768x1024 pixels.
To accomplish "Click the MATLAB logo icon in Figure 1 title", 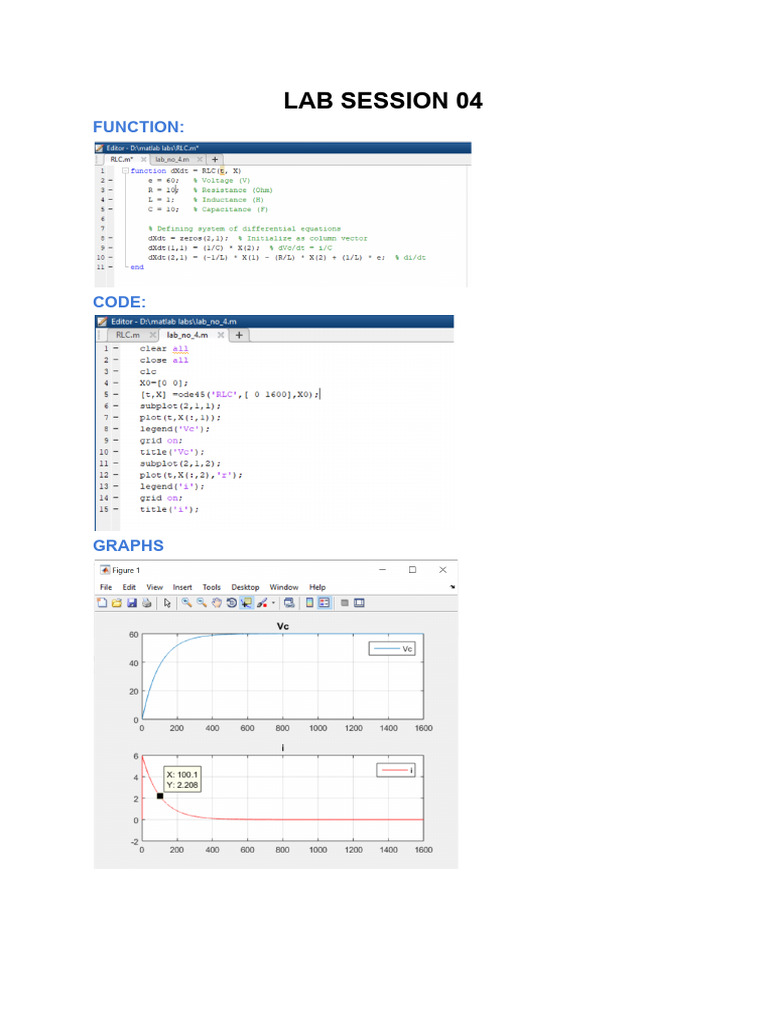I will point(105,570).
